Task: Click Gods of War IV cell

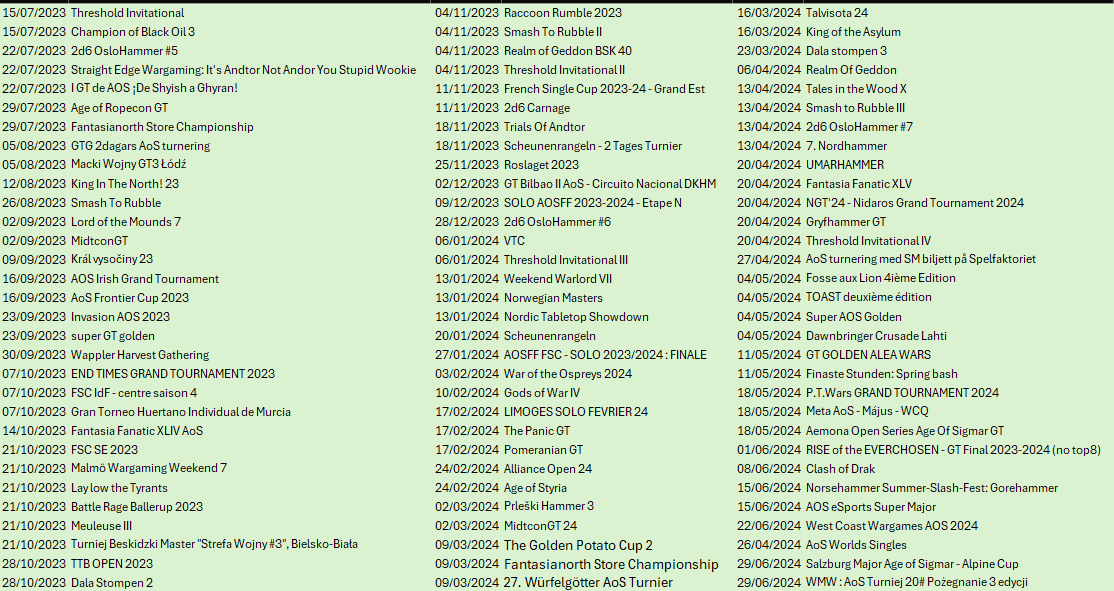Action: click(542, 393)
